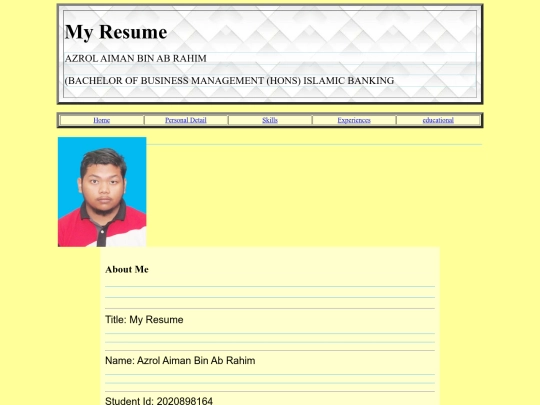The image size is (540, 405).
Task: Select the 'Title: My Resume' text
Action: (144, 320)
